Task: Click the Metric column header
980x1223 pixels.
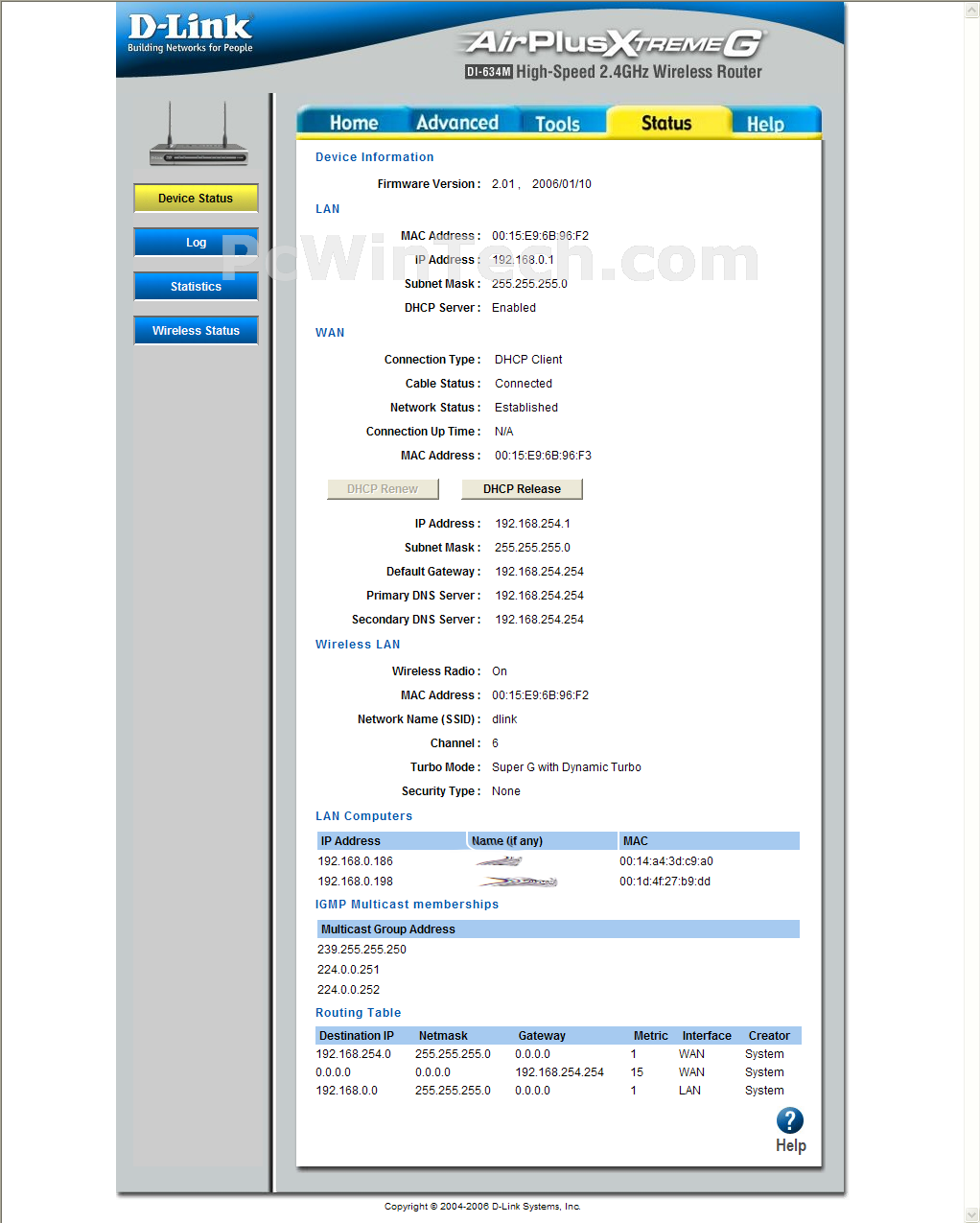Action: point(651,1036)
